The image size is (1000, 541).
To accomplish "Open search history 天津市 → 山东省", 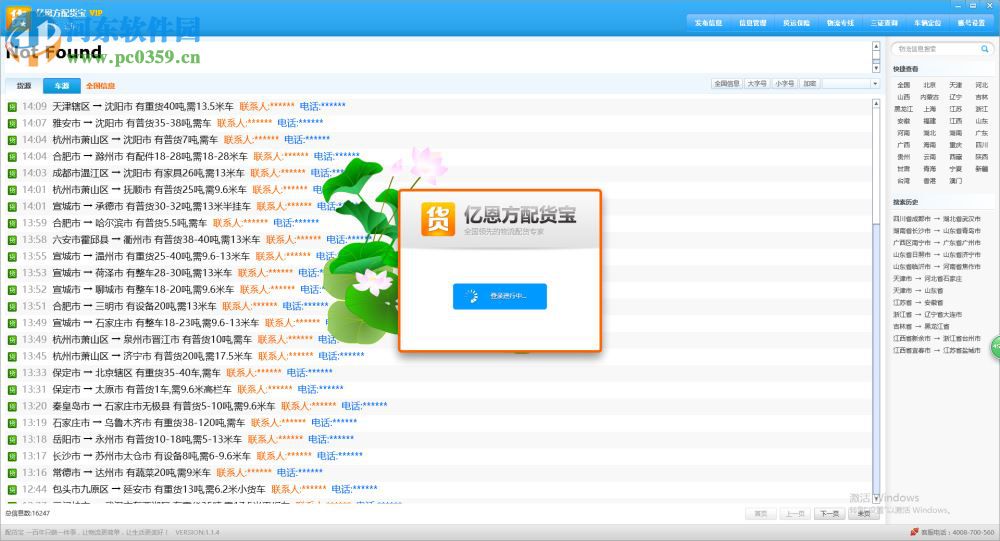I will coord(918,290).
